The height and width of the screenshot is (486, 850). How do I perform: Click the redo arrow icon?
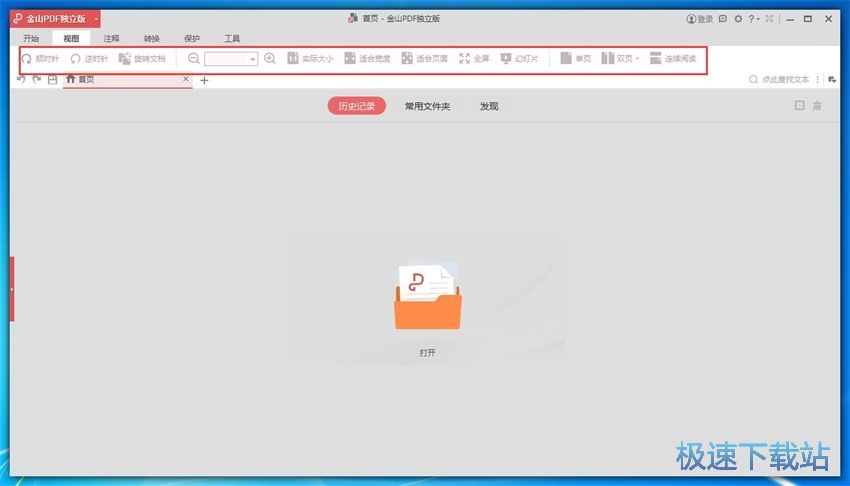tap(37, 80)
